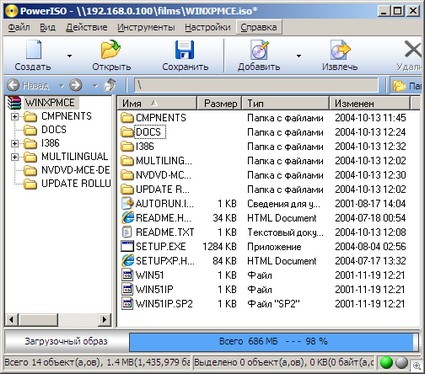The height and width of the screenshot is (374, 425).
Task: Click the magnifier icon in status bar
Action: (x=417, y=365)
